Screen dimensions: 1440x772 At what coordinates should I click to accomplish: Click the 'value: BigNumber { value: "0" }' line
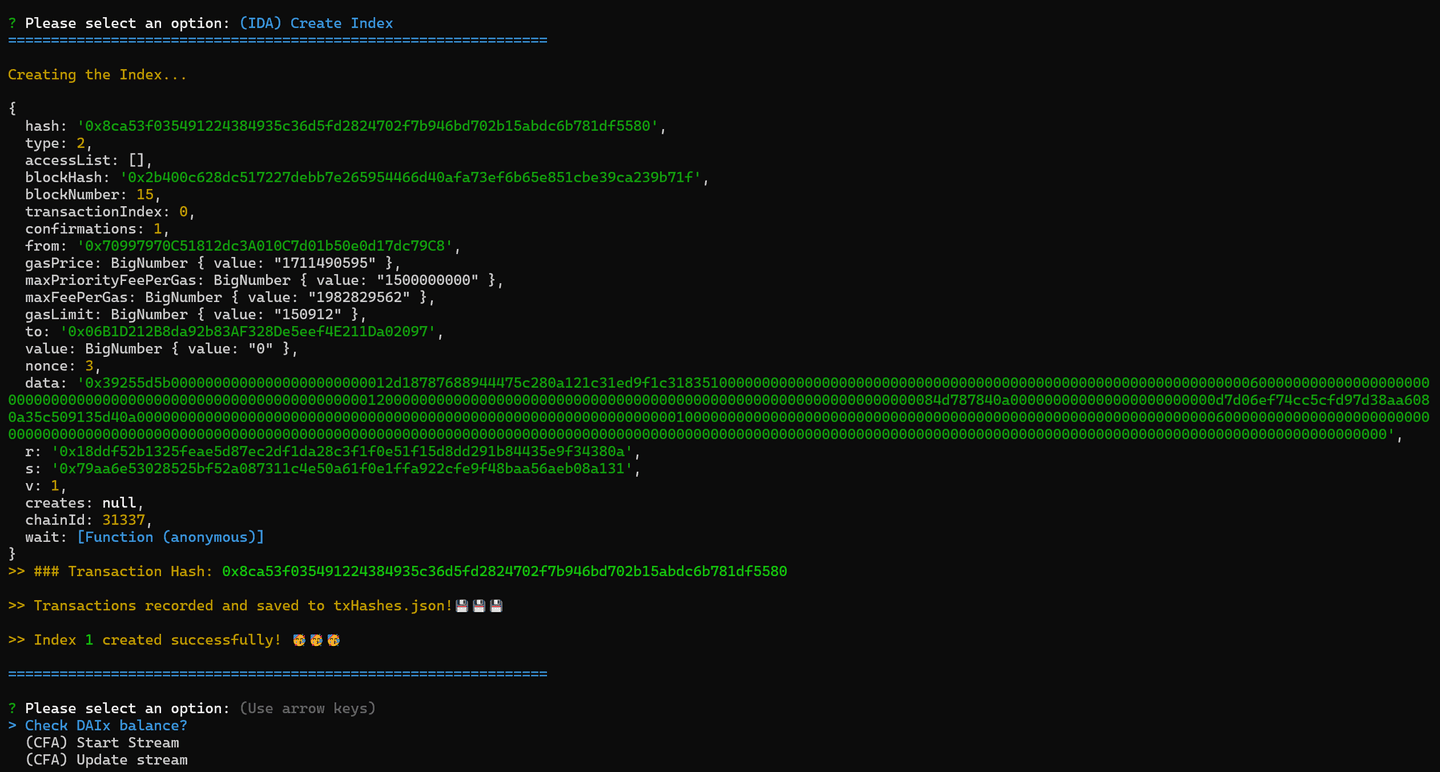pos(162,349)
